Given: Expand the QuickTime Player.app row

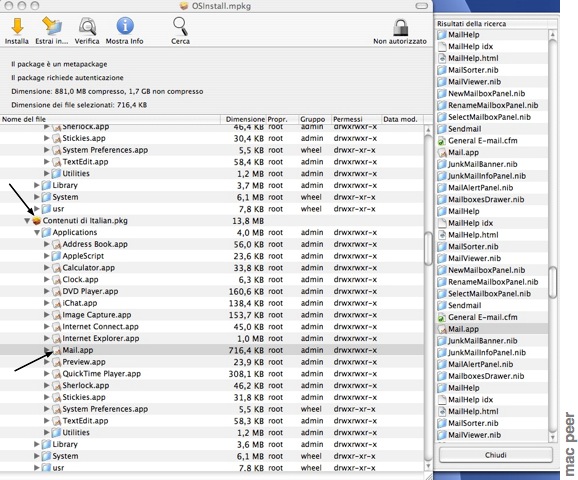Looking at the screenshot, I should point(46,374).
